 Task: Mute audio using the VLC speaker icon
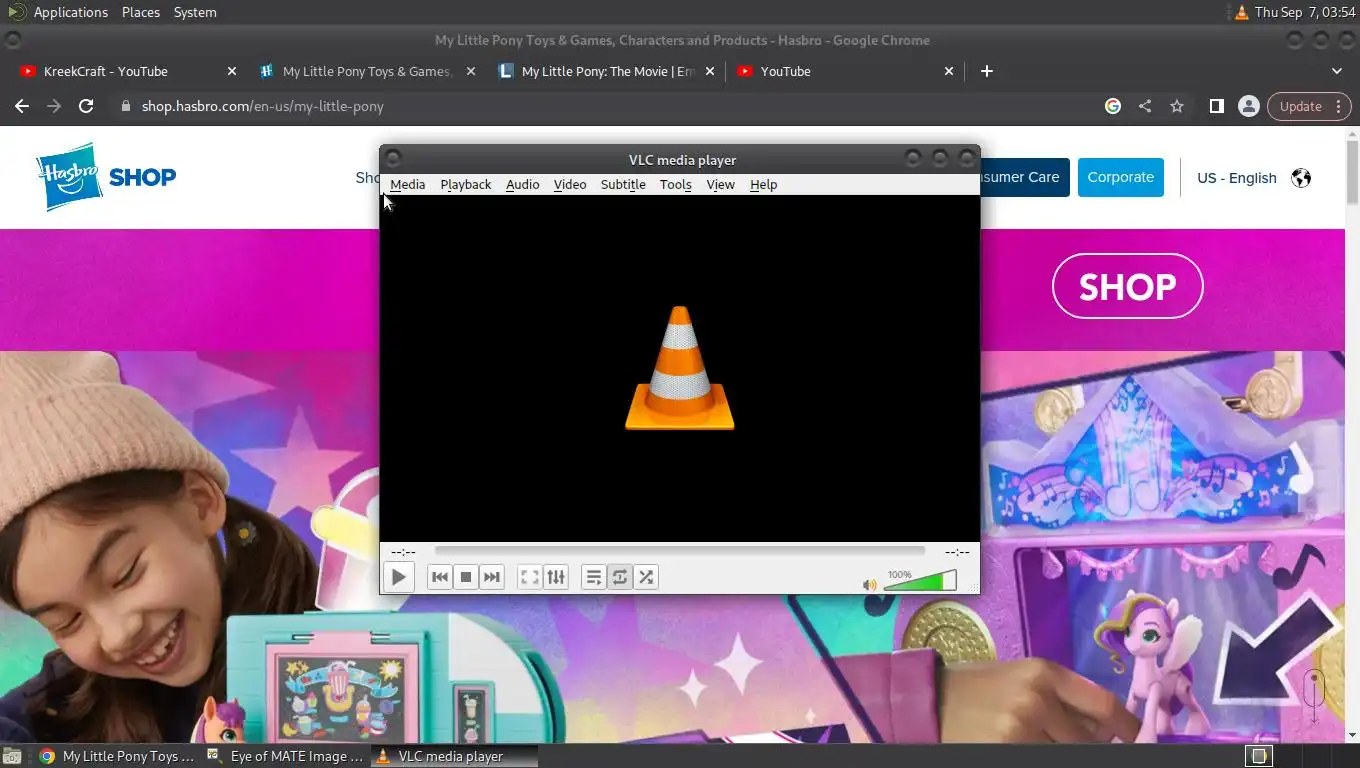[870, 584]
